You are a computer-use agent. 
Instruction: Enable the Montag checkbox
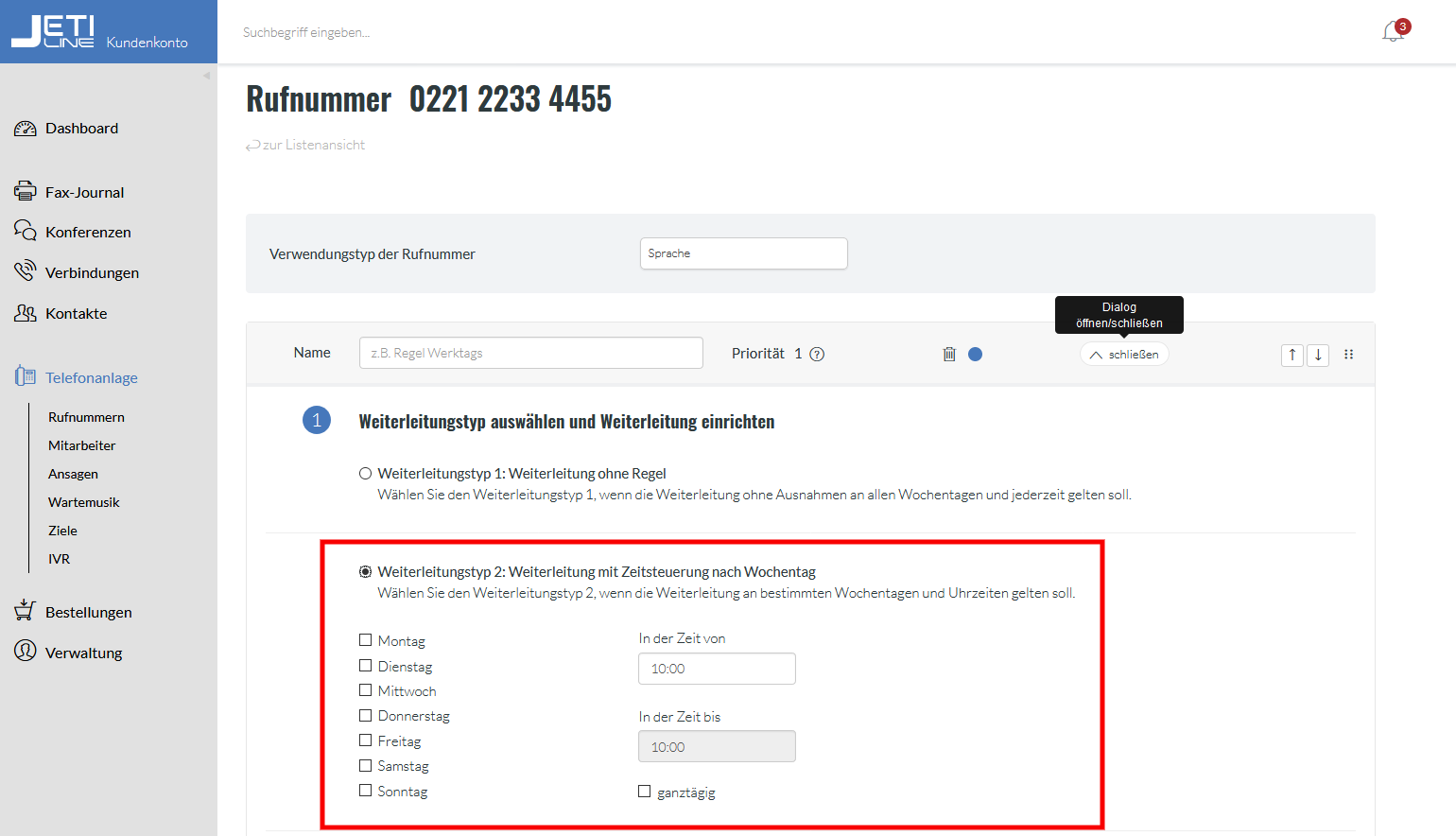click(x=366, y=640)
